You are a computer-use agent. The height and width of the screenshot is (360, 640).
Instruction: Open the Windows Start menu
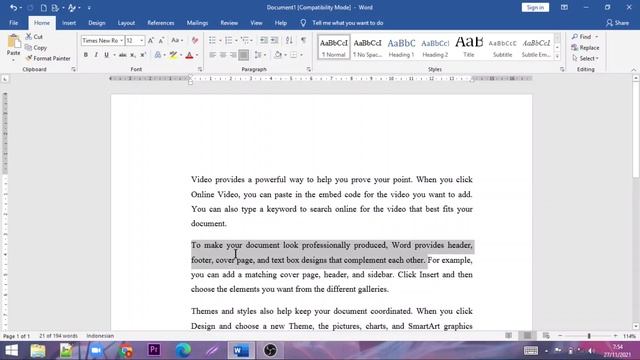(x=11, y=350)
